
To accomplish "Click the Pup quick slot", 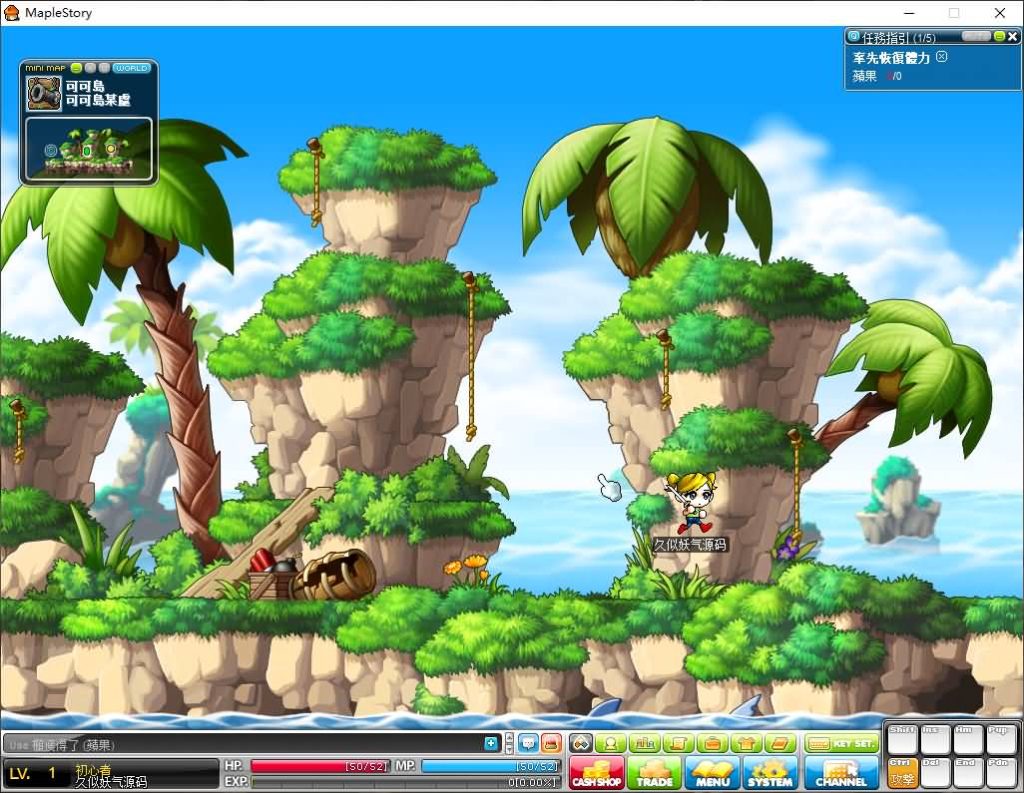I will 1000,739.
